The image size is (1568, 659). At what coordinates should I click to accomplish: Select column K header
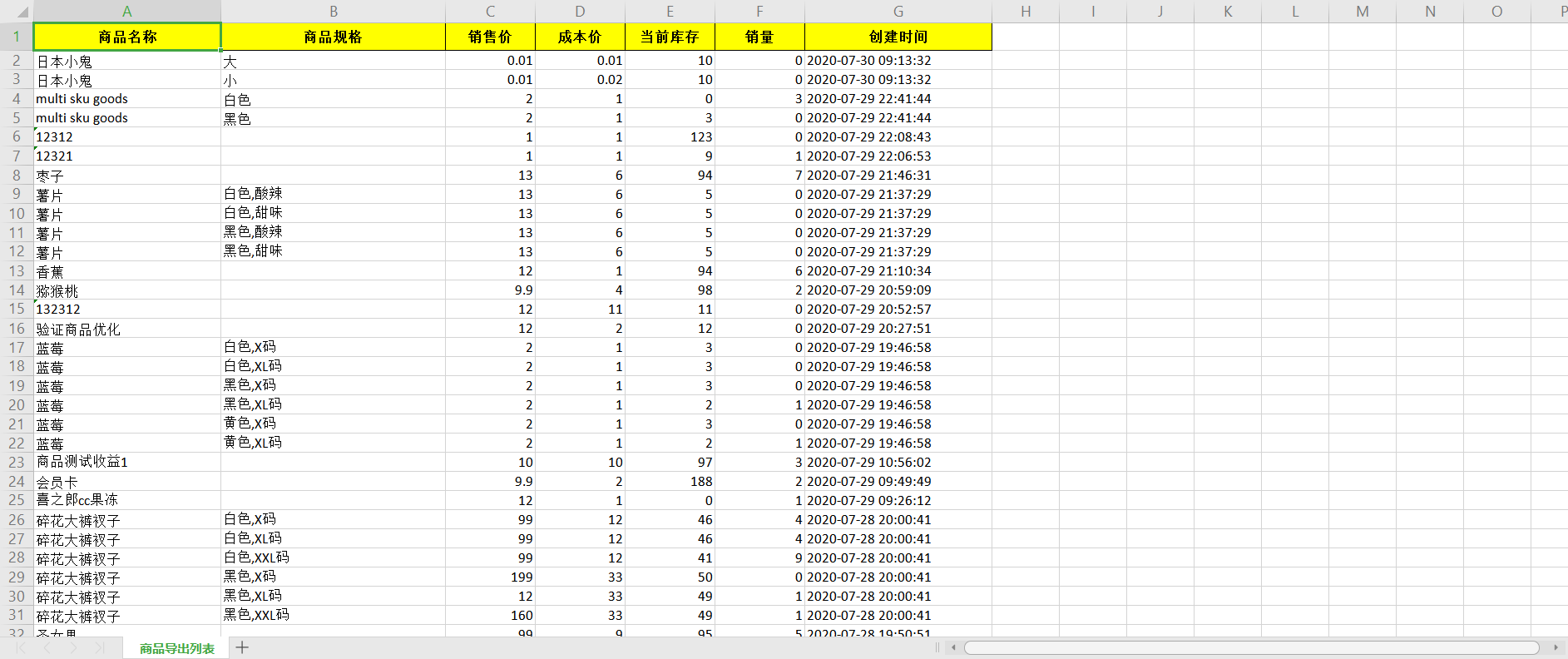[1228, 12]
